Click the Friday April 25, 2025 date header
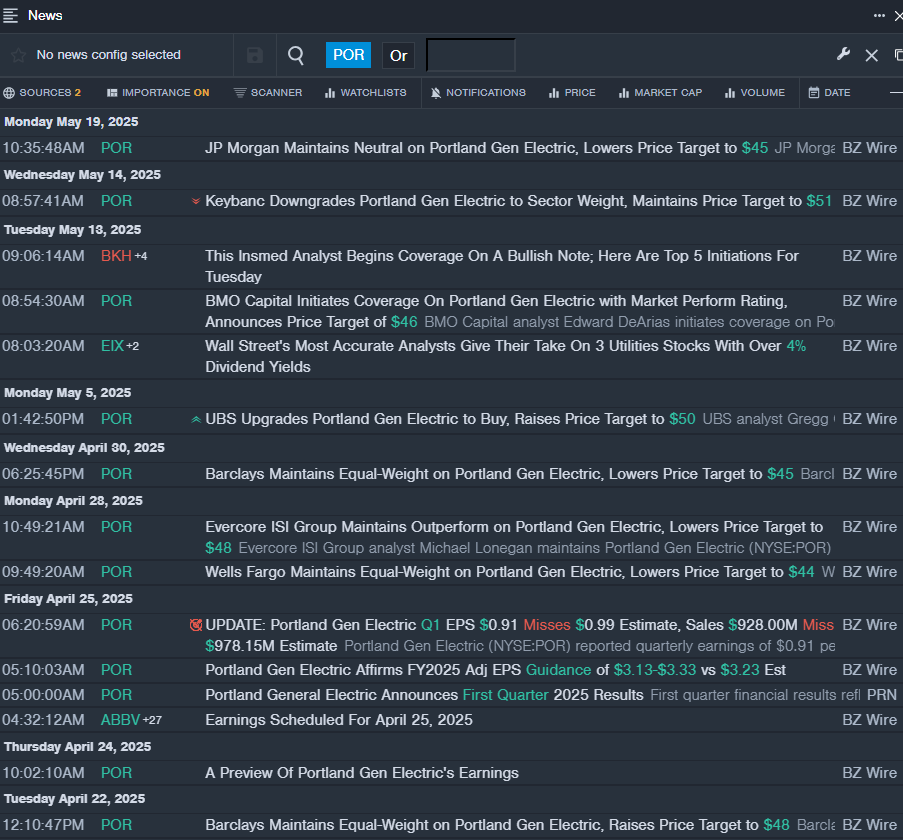Viewport: 903px width, 840px height. (69, 599)
